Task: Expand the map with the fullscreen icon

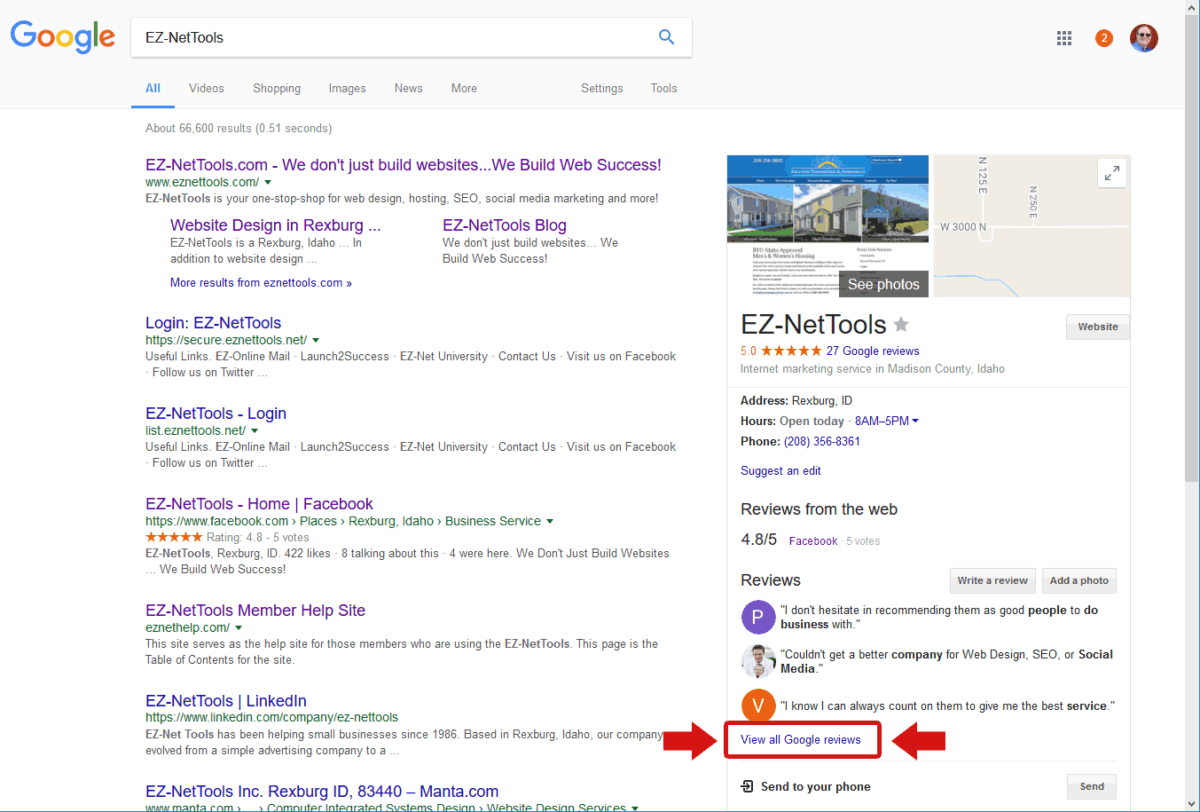Action: pyautogui.click(x=1111, y=173)
